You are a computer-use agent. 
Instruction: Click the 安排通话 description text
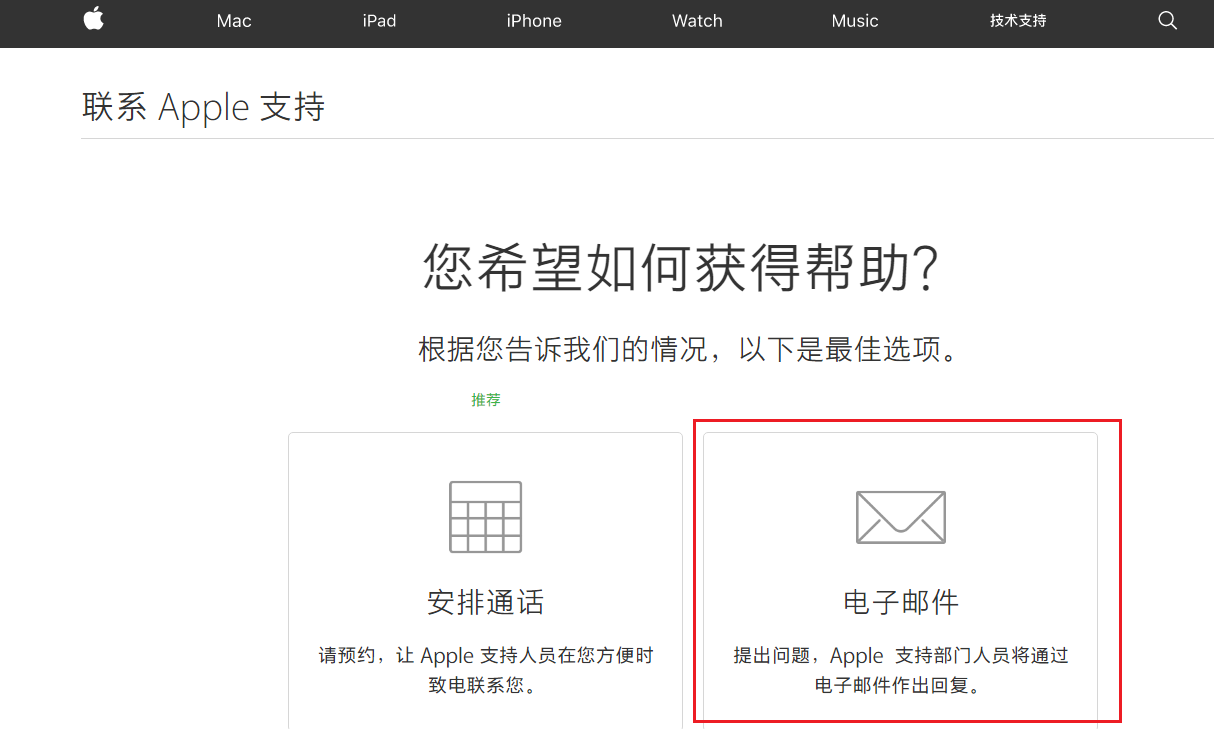click(x=486, y=671)
